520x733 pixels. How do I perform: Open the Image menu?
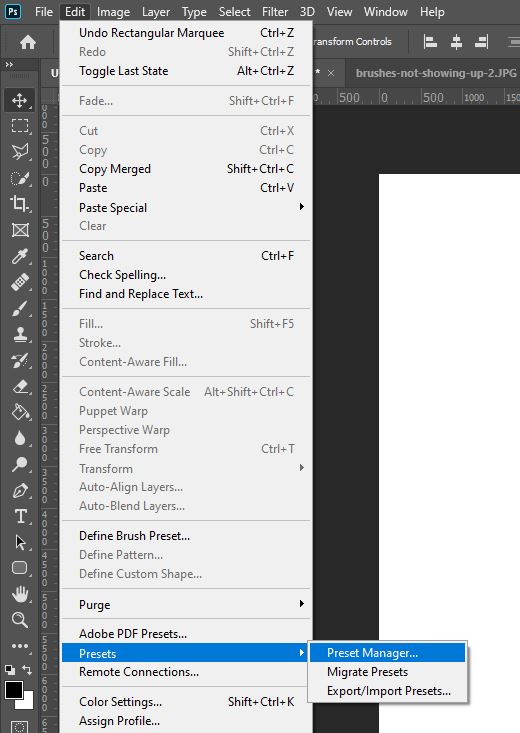[x=113, y=11]
